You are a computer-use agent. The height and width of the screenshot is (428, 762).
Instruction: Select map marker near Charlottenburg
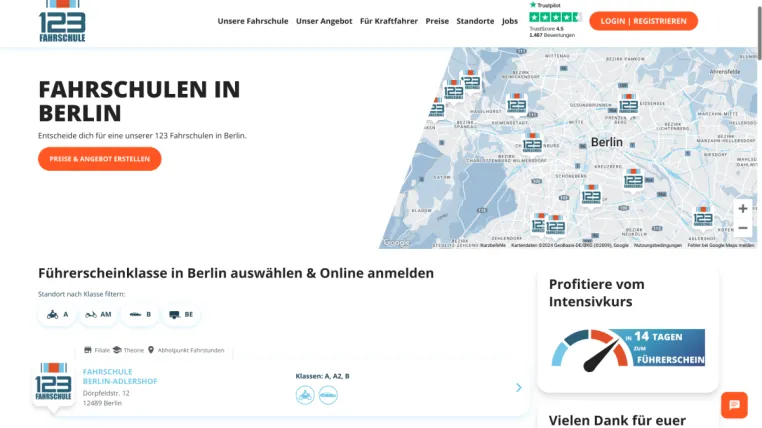(x=532, y=144)
